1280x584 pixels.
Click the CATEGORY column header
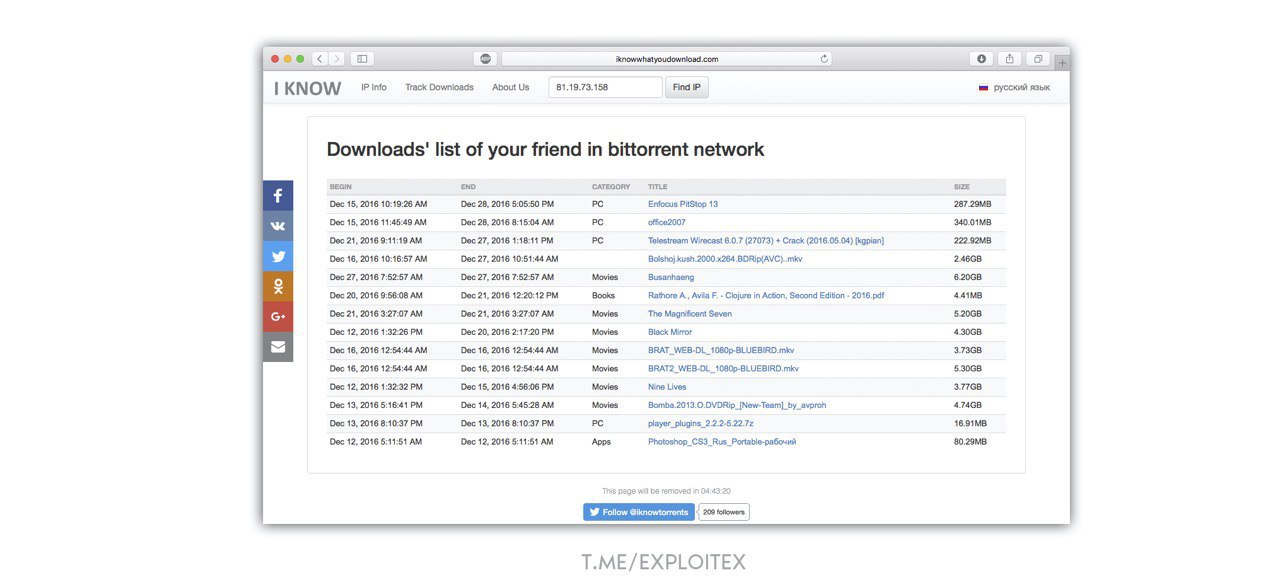(611, 187)
